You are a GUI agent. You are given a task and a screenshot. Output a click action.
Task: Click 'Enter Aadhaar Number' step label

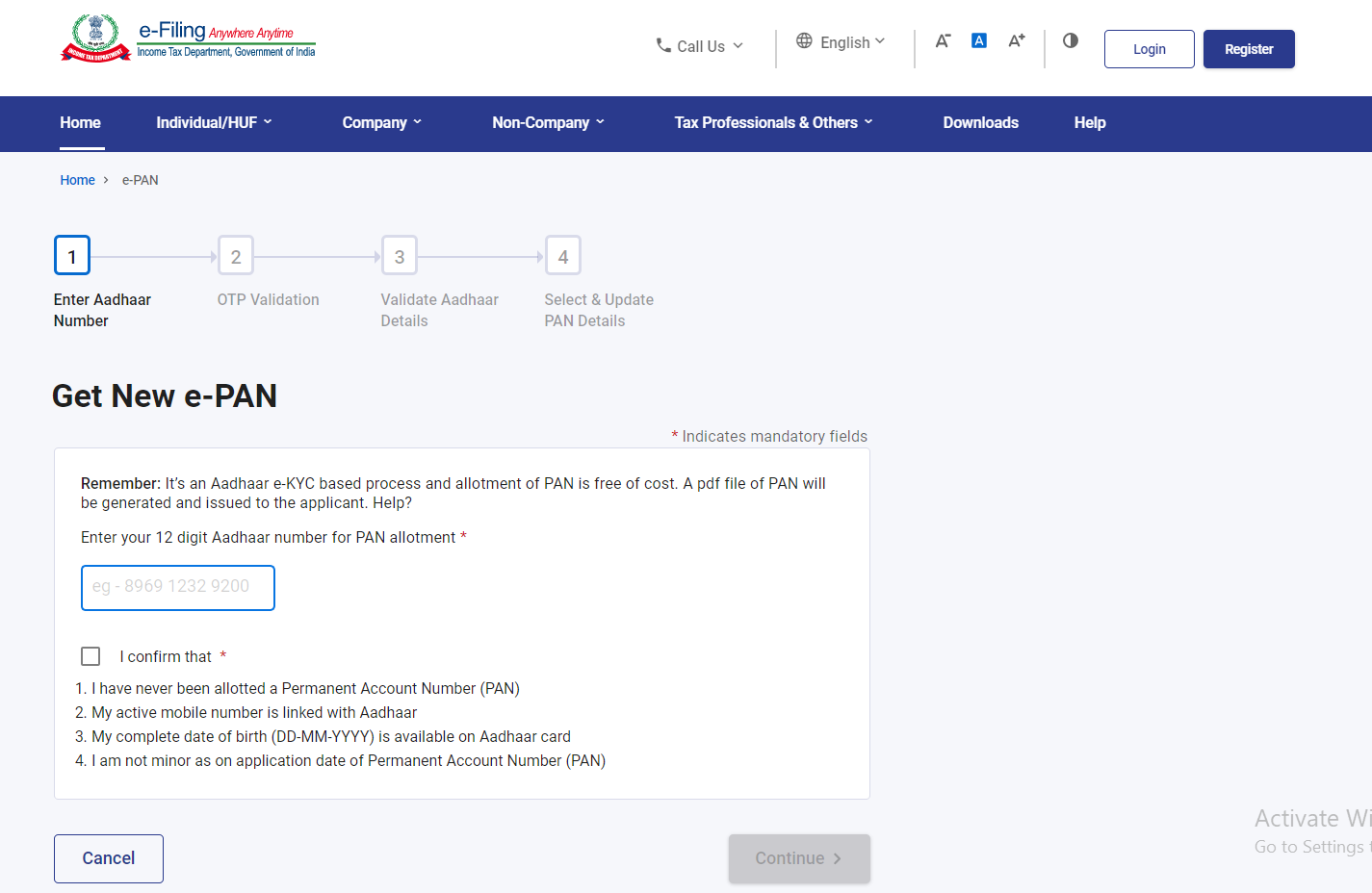tap(103, 311)
